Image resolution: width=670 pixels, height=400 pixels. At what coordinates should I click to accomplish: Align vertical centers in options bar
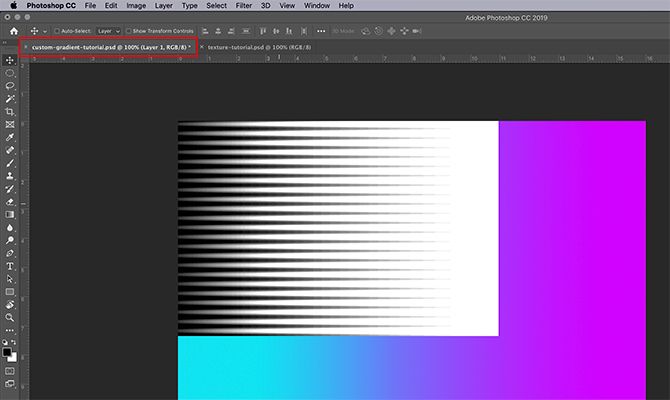coord(276,31)
